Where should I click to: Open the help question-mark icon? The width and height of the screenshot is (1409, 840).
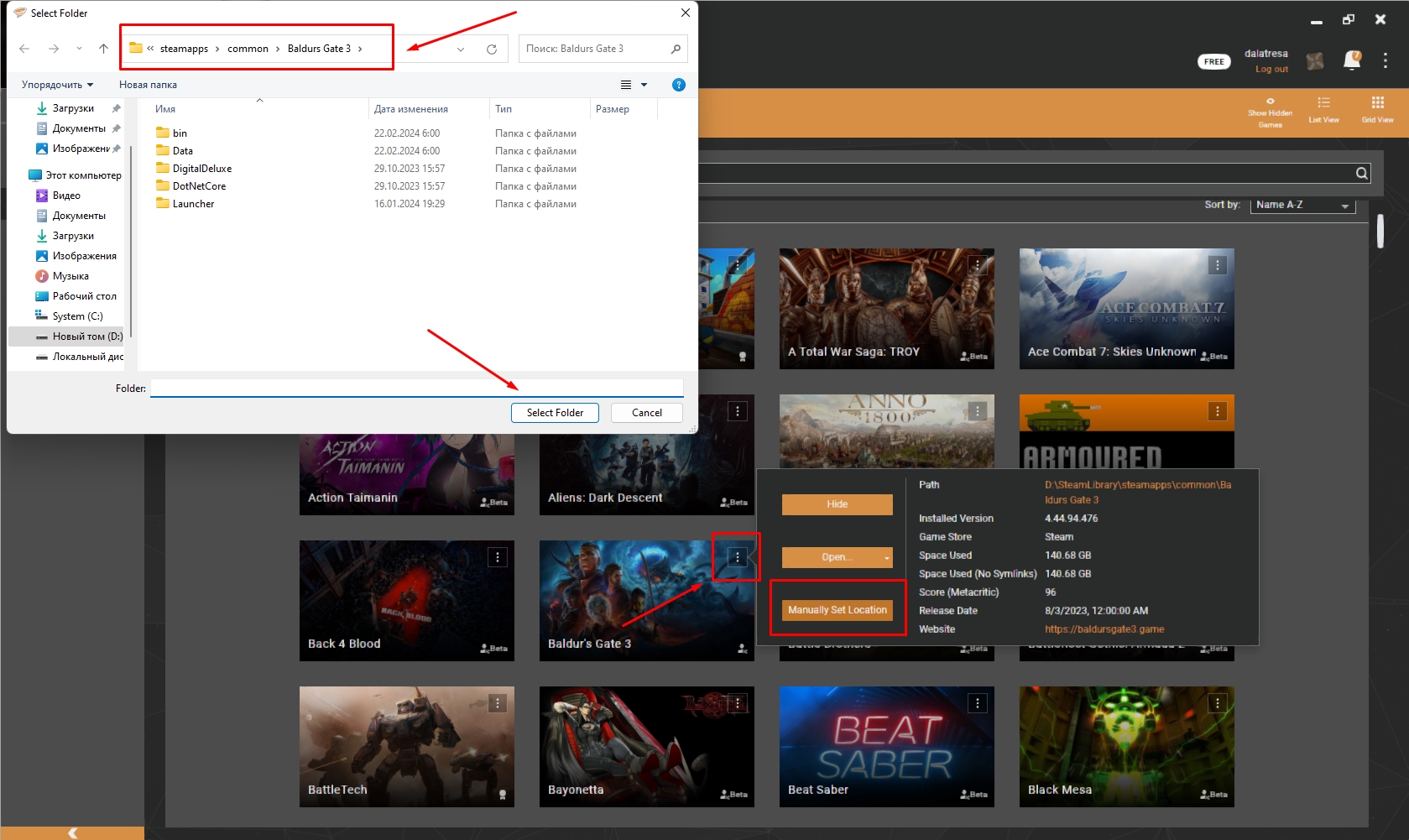pos(679,85)
